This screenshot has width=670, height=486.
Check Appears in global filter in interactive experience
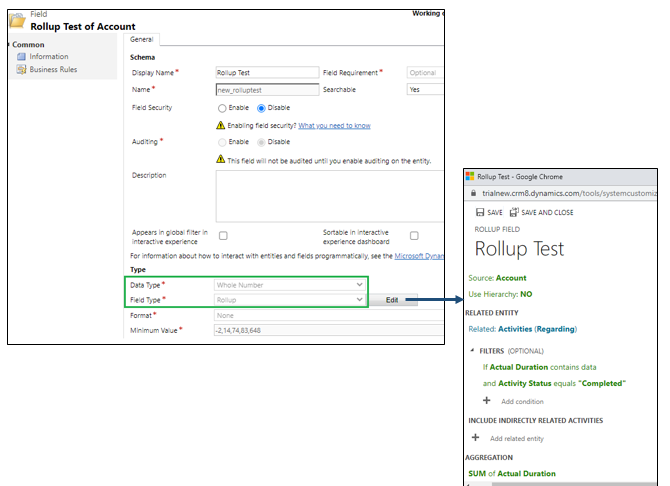pyautogui.click(x=223, y=236)
